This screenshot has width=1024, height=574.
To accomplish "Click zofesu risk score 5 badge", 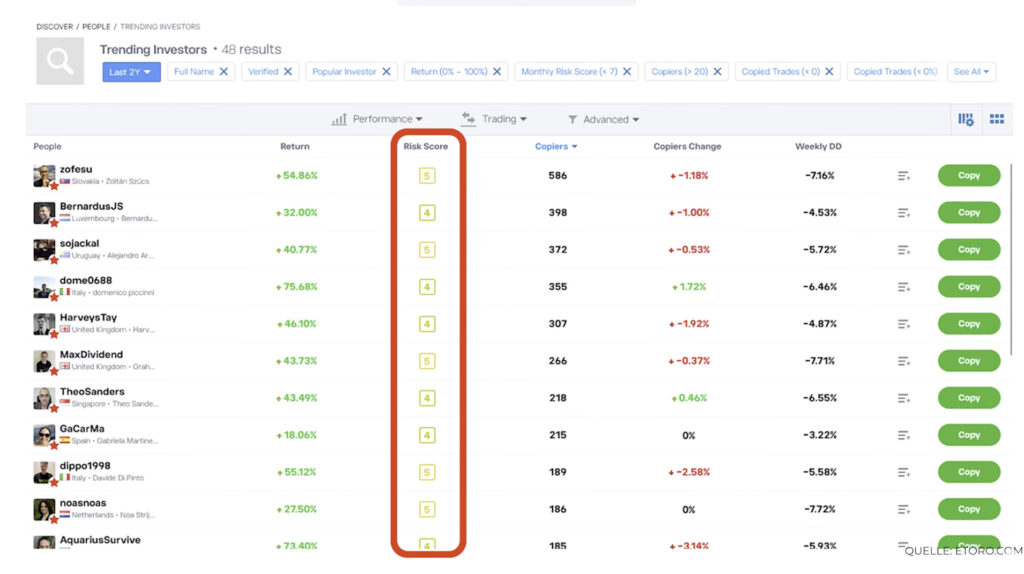I will coord(427,176).
